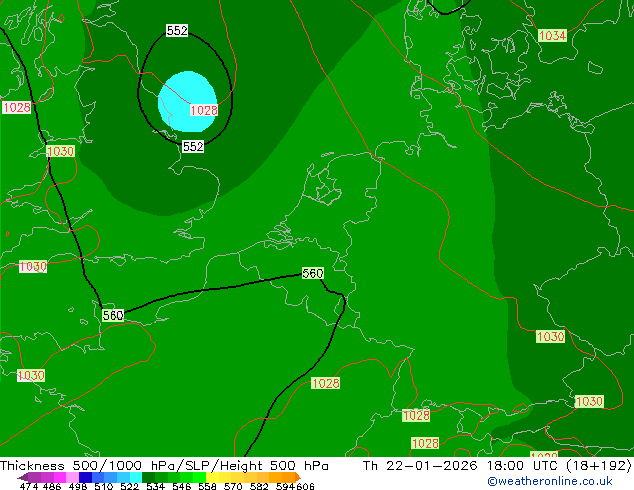Click the 486 legend value
Screen dimensions: 634x490
tap(51, 486)
